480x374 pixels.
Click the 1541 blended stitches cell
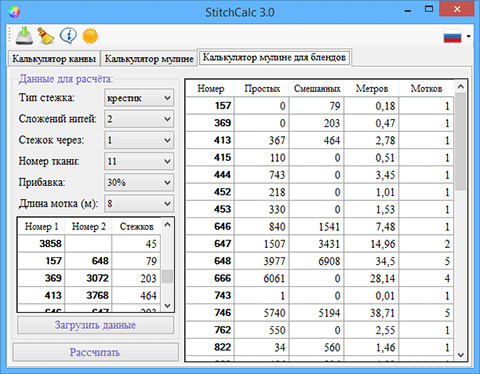pos(317,227)
